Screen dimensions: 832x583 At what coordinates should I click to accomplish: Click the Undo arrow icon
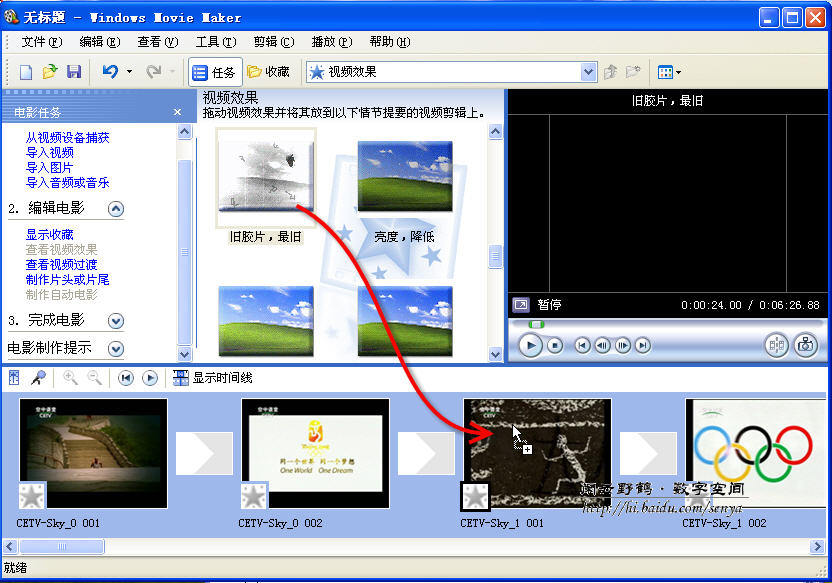click(x=110, y=72)
